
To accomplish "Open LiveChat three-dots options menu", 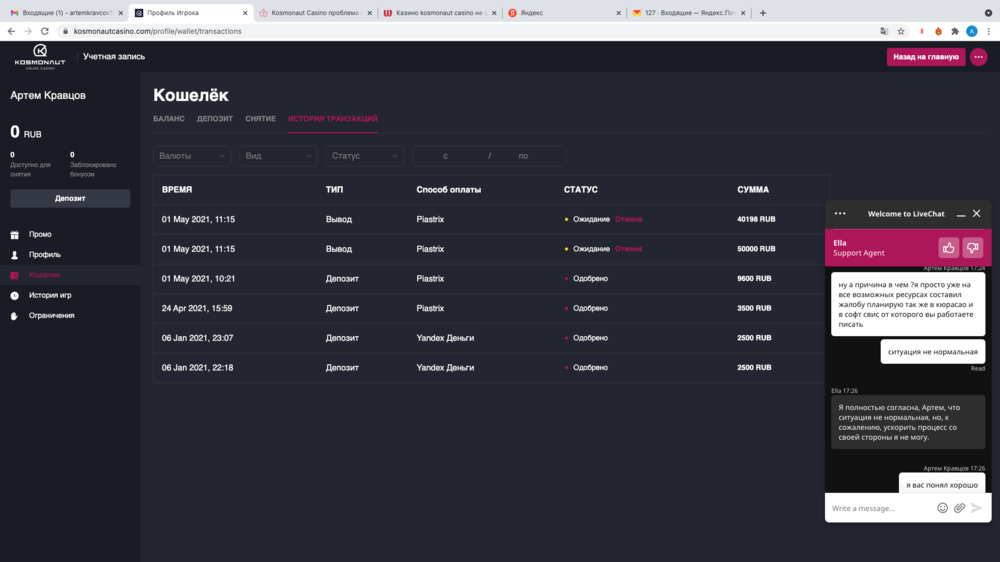I will click(x=840, y=213).
